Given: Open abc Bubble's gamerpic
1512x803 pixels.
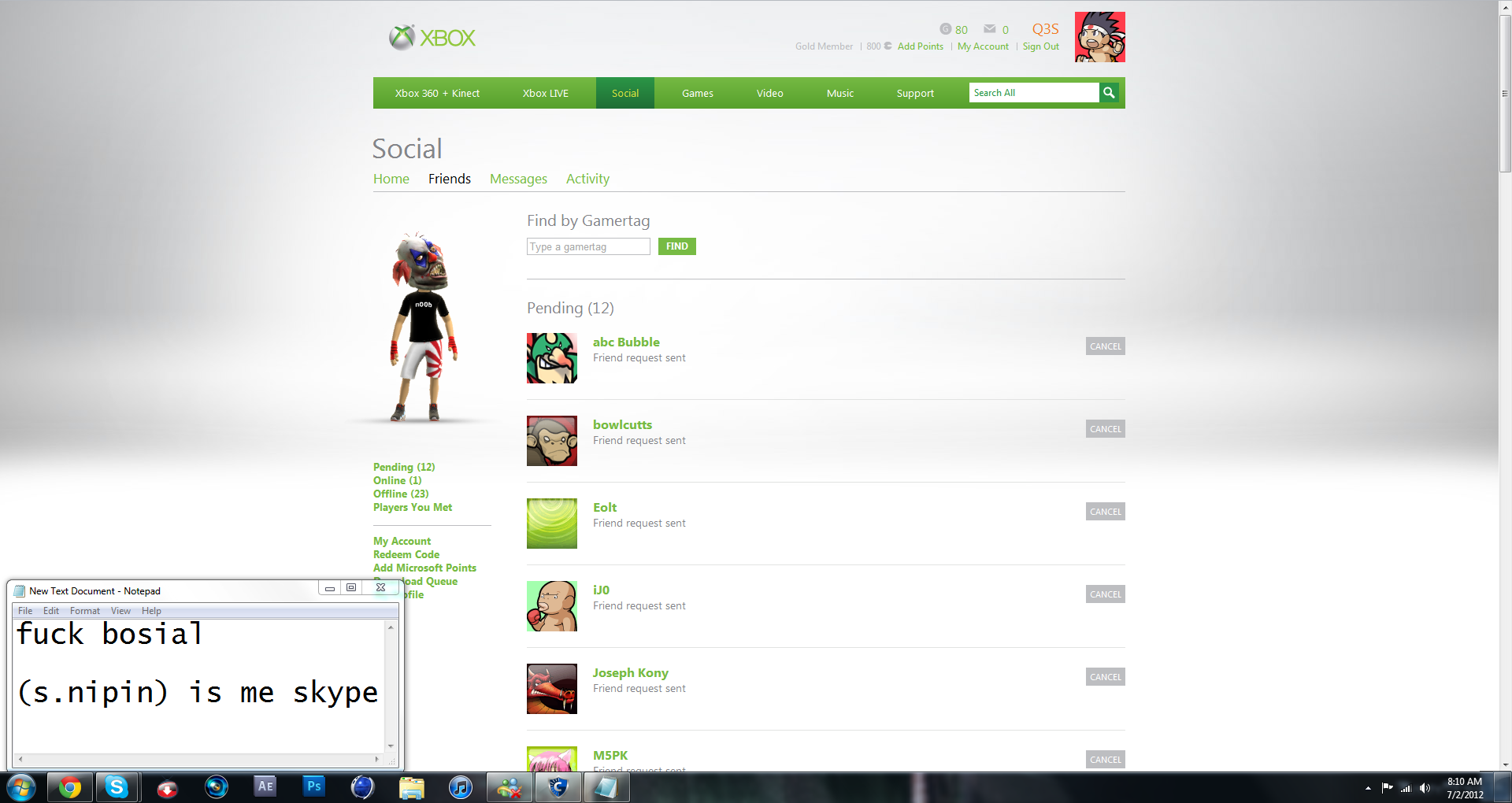Looking at the screenshot, I should click(x=552, y=358).
